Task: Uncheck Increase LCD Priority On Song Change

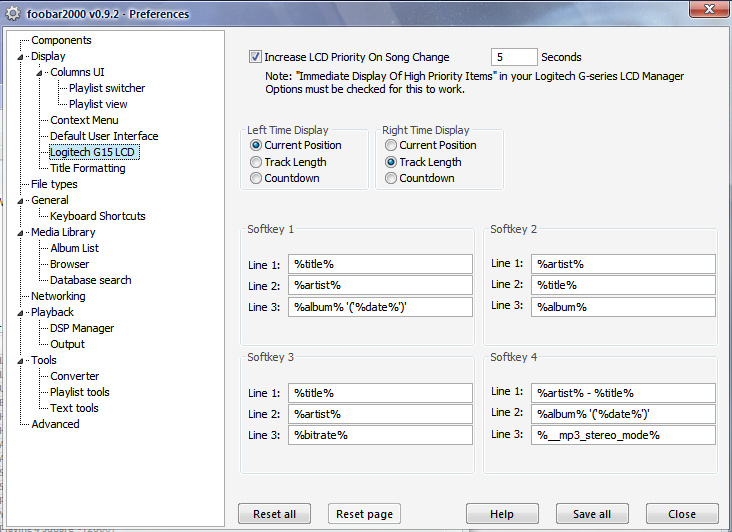Action: (x=255, y=57)
